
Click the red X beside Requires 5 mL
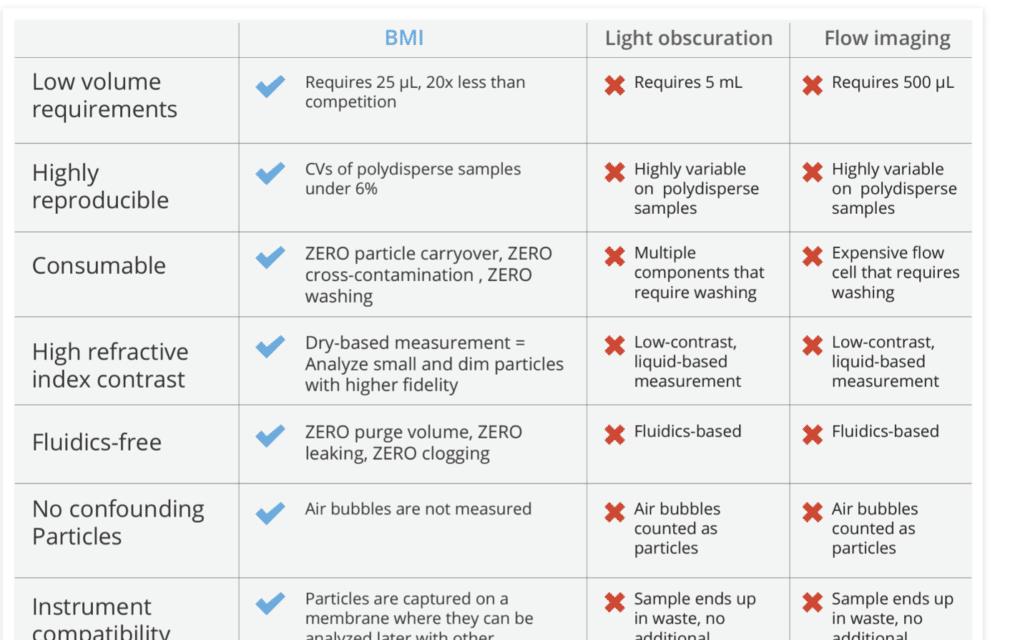(x=615, y=85)
